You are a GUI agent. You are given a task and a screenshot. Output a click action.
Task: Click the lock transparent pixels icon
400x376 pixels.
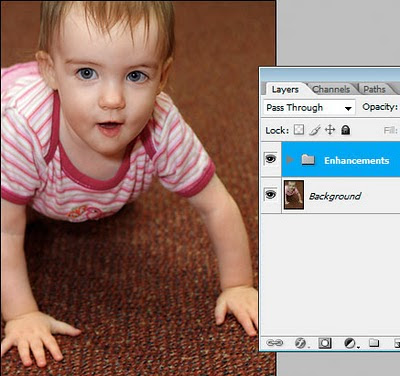(x=299, y=130)
